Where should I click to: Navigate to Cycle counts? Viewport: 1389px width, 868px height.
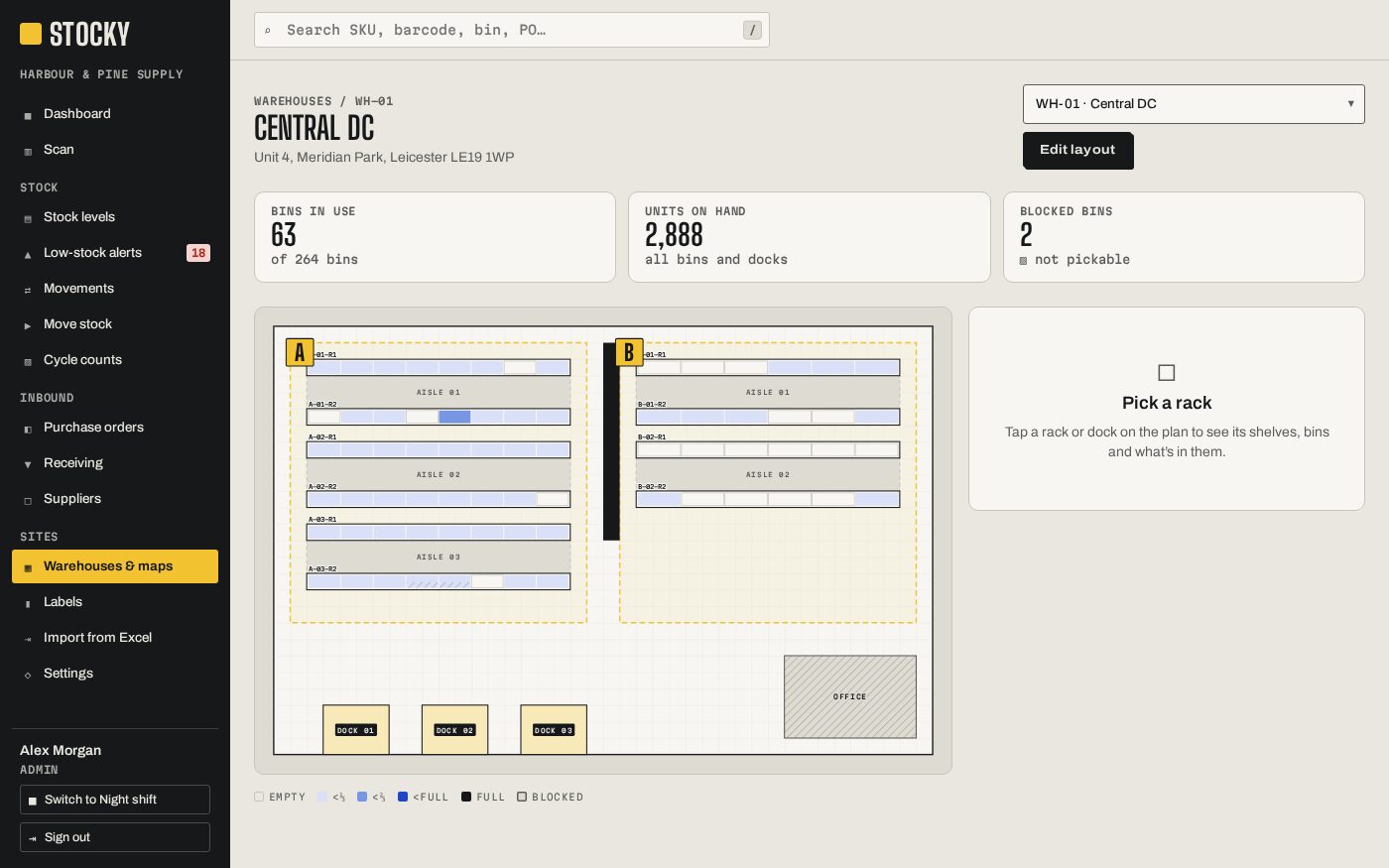click(115, 360)
